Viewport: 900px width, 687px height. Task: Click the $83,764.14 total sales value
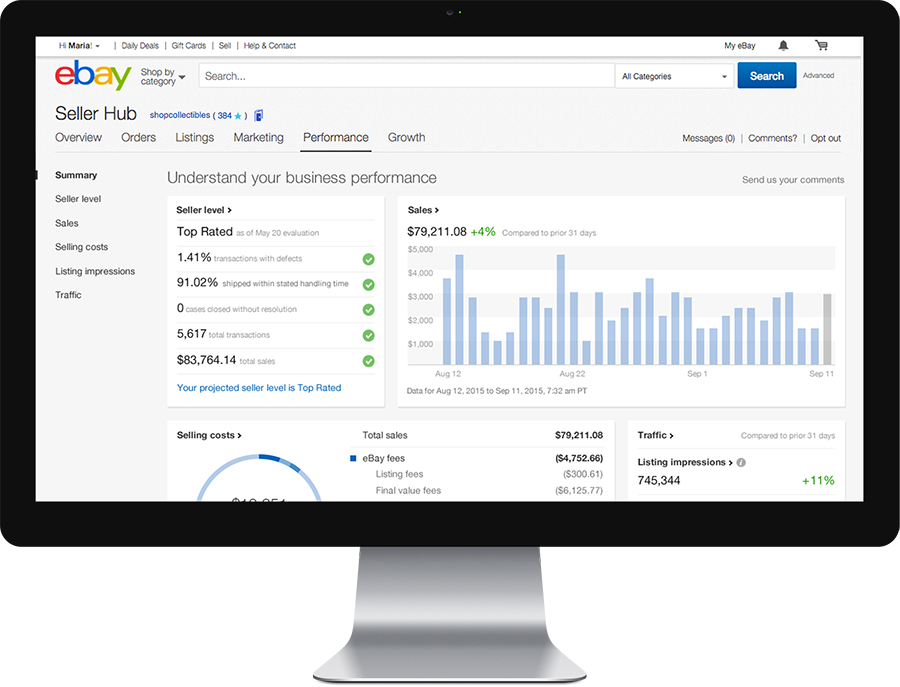click(x=207, y=360)
